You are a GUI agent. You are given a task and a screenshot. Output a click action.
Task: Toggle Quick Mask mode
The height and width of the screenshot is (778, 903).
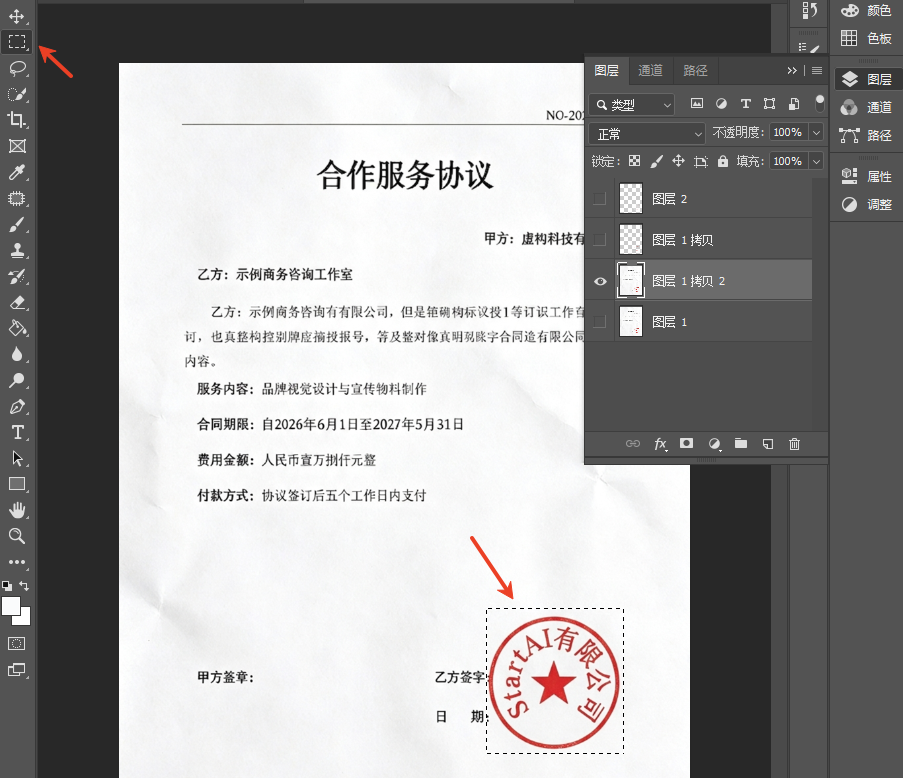pyautogui.click(x=17, y=644)
